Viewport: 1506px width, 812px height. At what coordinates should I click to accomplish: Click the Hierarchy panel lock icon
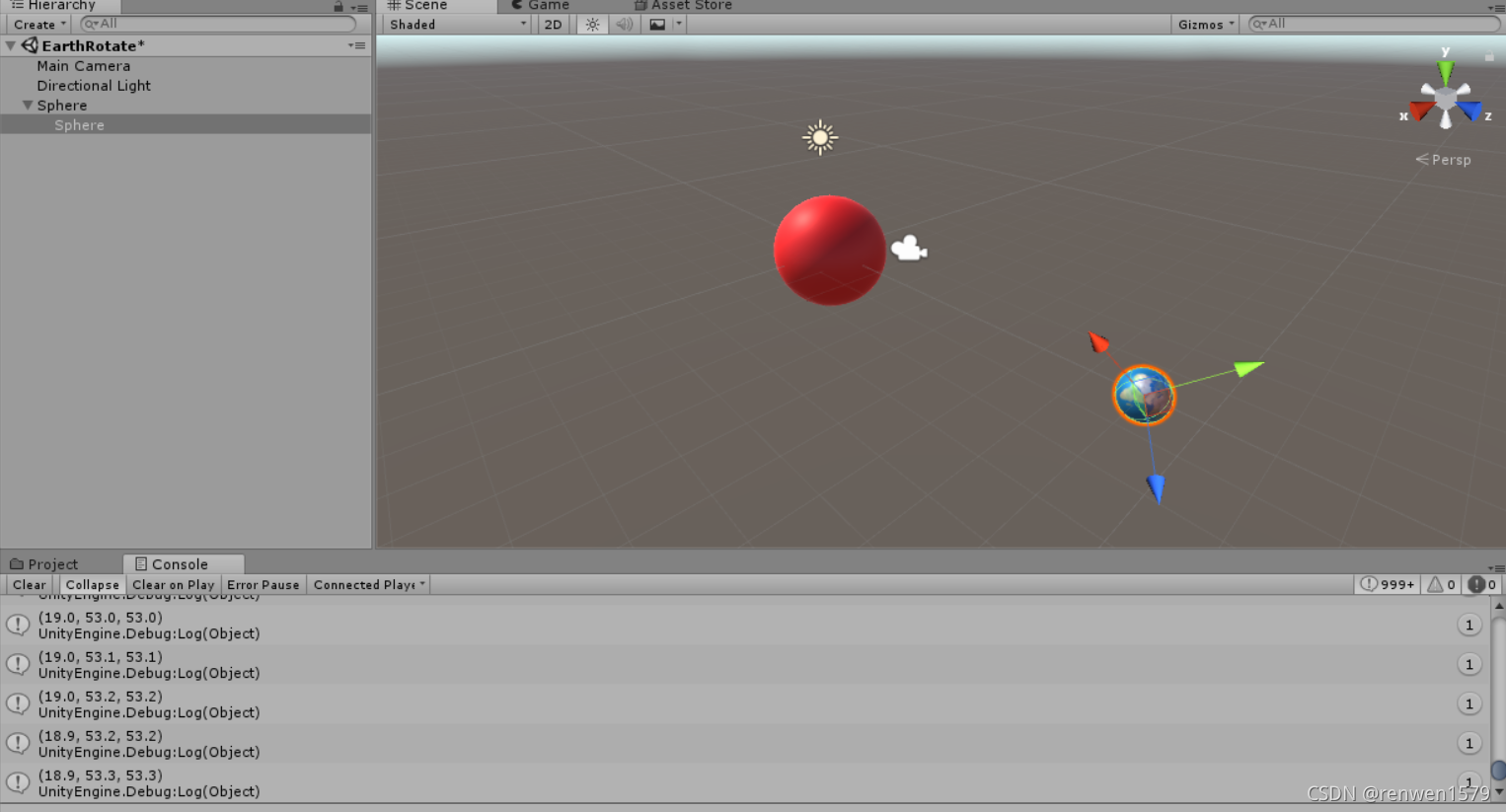coord(339,6)
